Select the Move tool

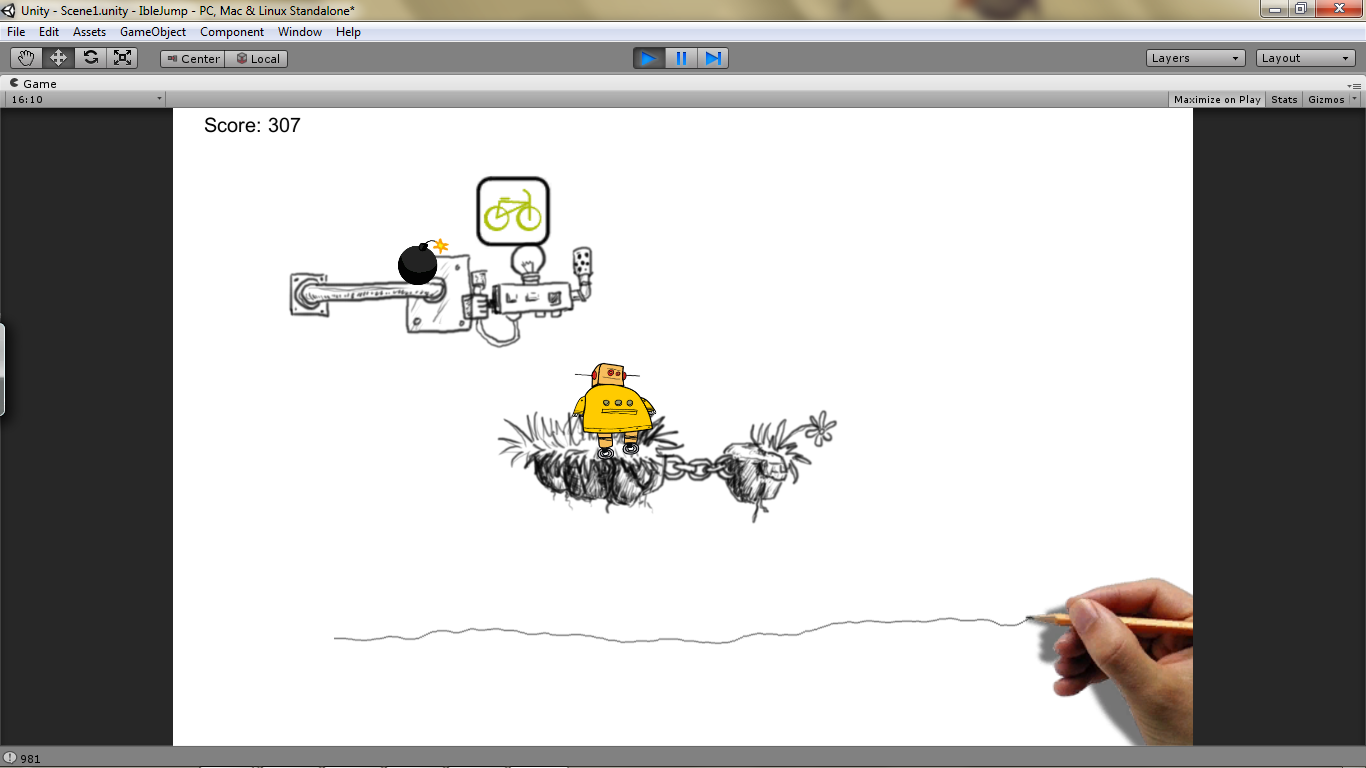pyautogui.click(x=58, y=58)
